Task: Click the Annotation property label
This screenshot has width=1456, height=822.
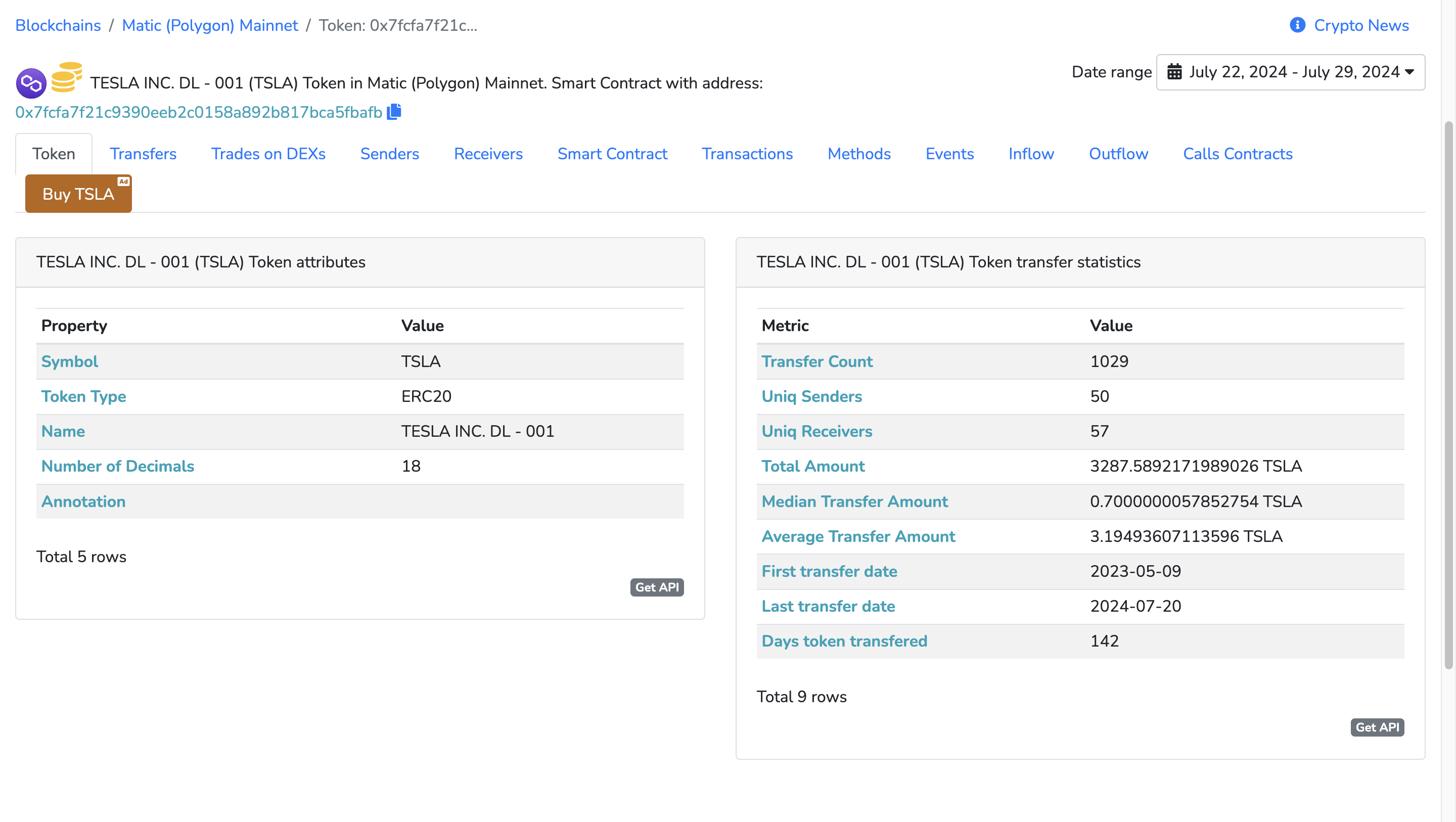Action: coord(83,501)
